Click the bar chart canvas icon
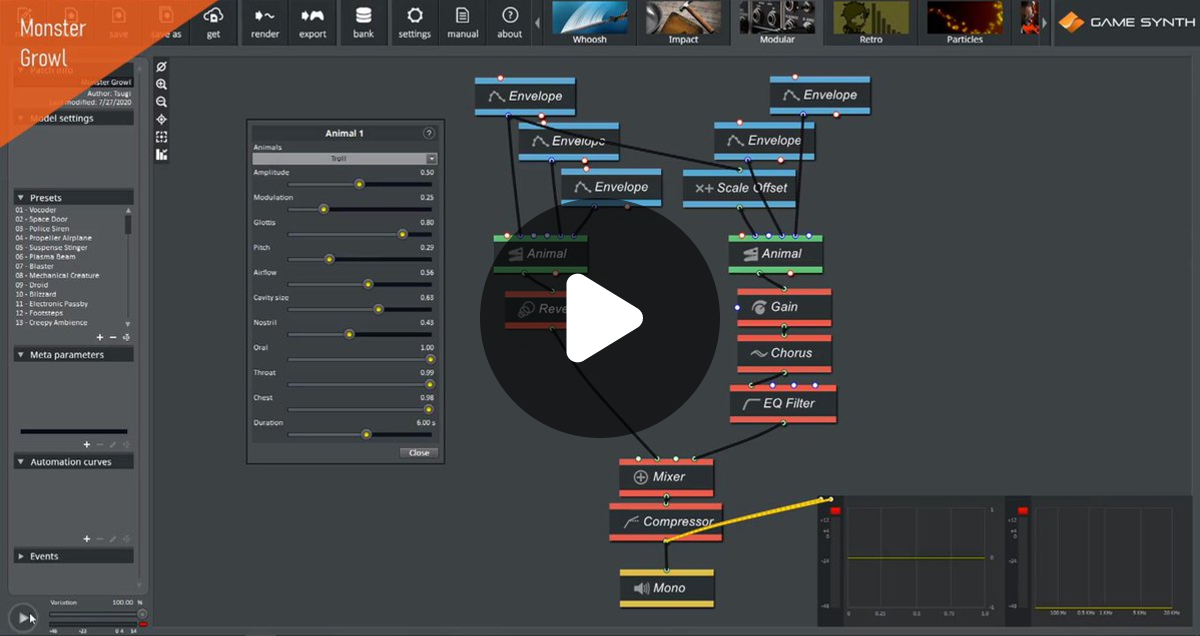 pyautogui.click(x=162, y=154)
